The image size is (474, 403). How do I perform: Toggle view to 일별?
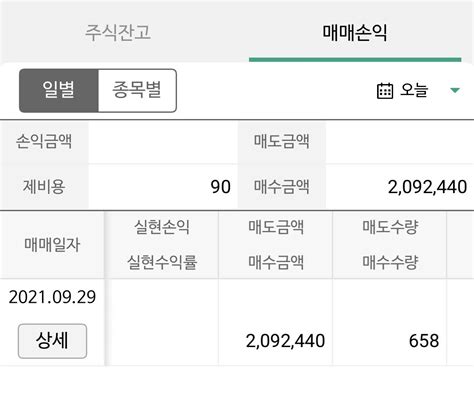click(59, 90)
